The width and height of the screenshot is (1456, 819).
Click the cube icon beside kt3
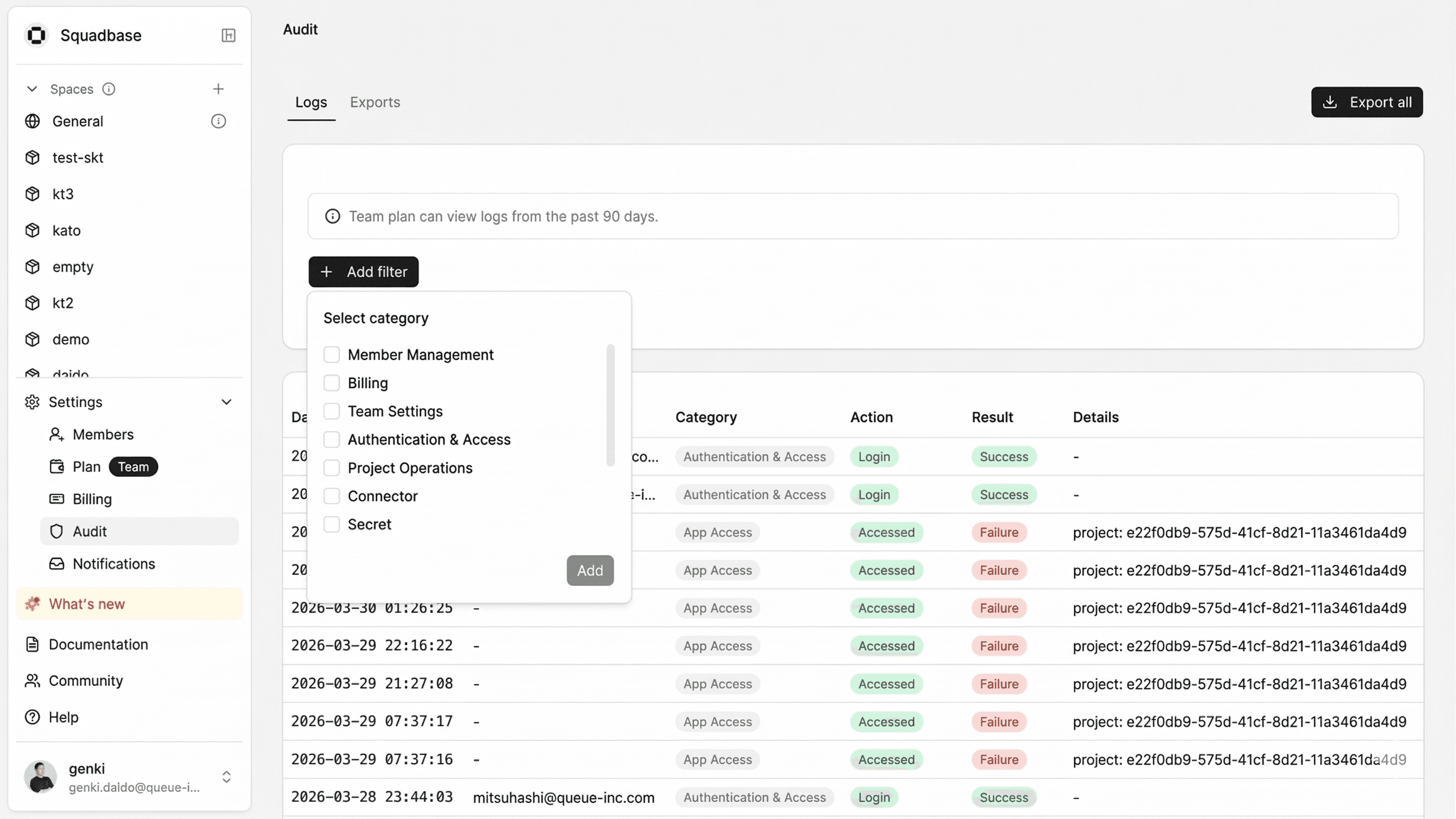coord(32,194)
